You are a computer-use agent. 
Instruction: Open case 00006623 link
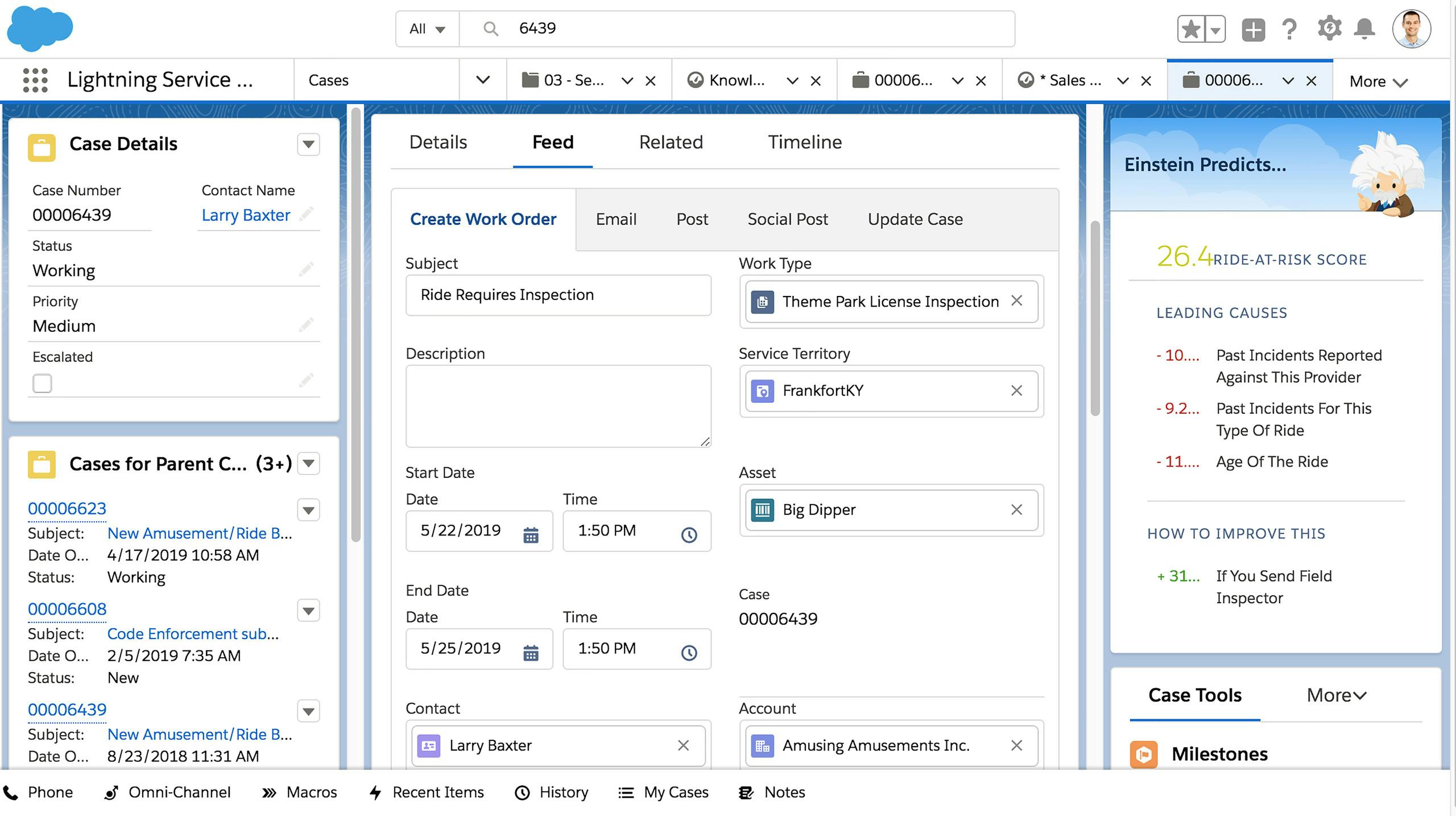[67, 508]
